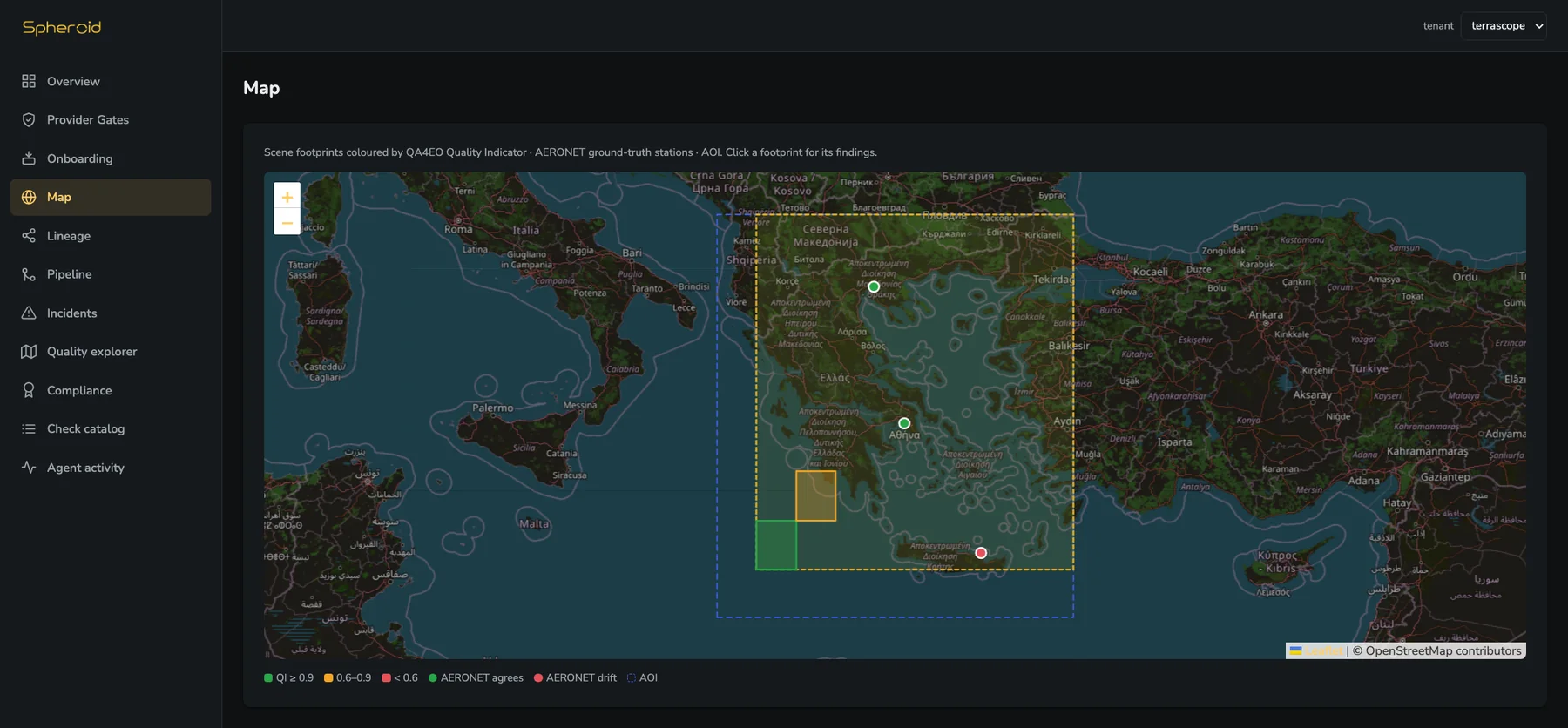Select the green scene footprint square
Image resolution: width=1568 pixels, height=728 pixels.
click(x=776, y=545)
